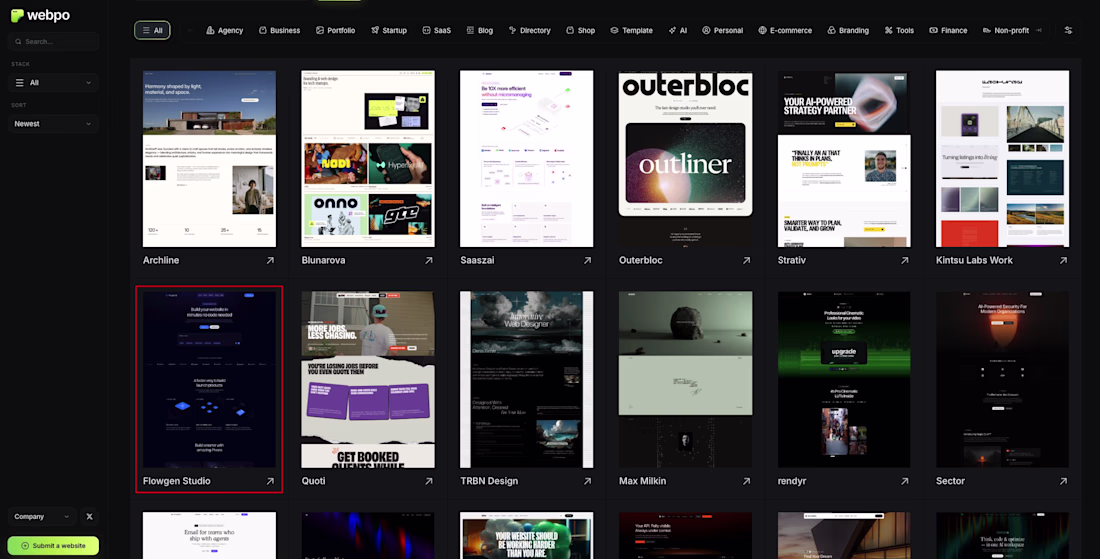Click the TRBN Design title link
Screen dimensions: 1100x559
click(489, 481)
